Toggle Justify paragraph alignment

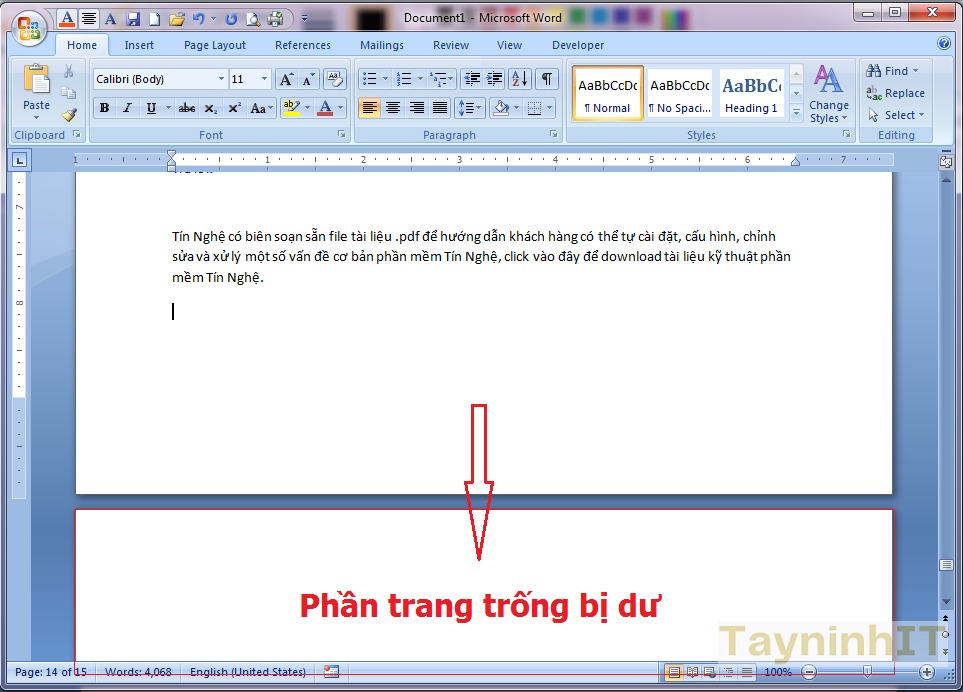439,108
